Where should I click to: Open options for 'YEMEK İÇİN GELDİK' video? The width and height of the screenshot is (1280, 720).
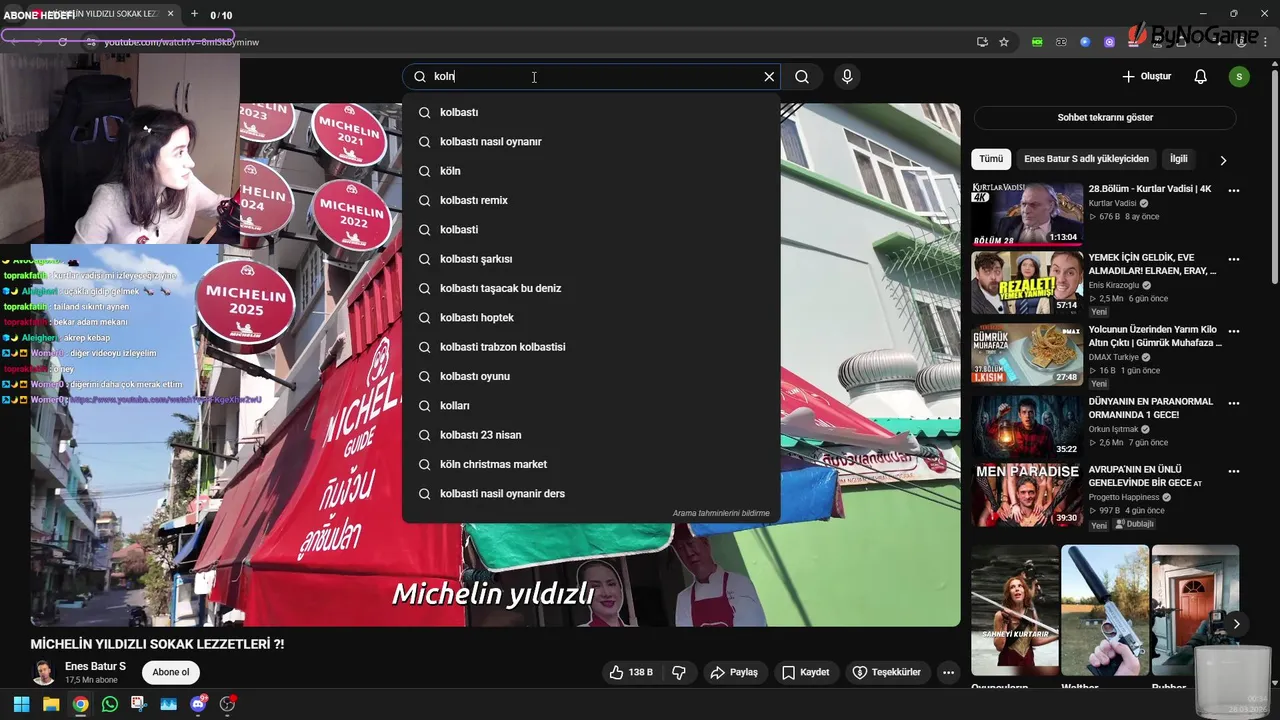pos(1234,259)
